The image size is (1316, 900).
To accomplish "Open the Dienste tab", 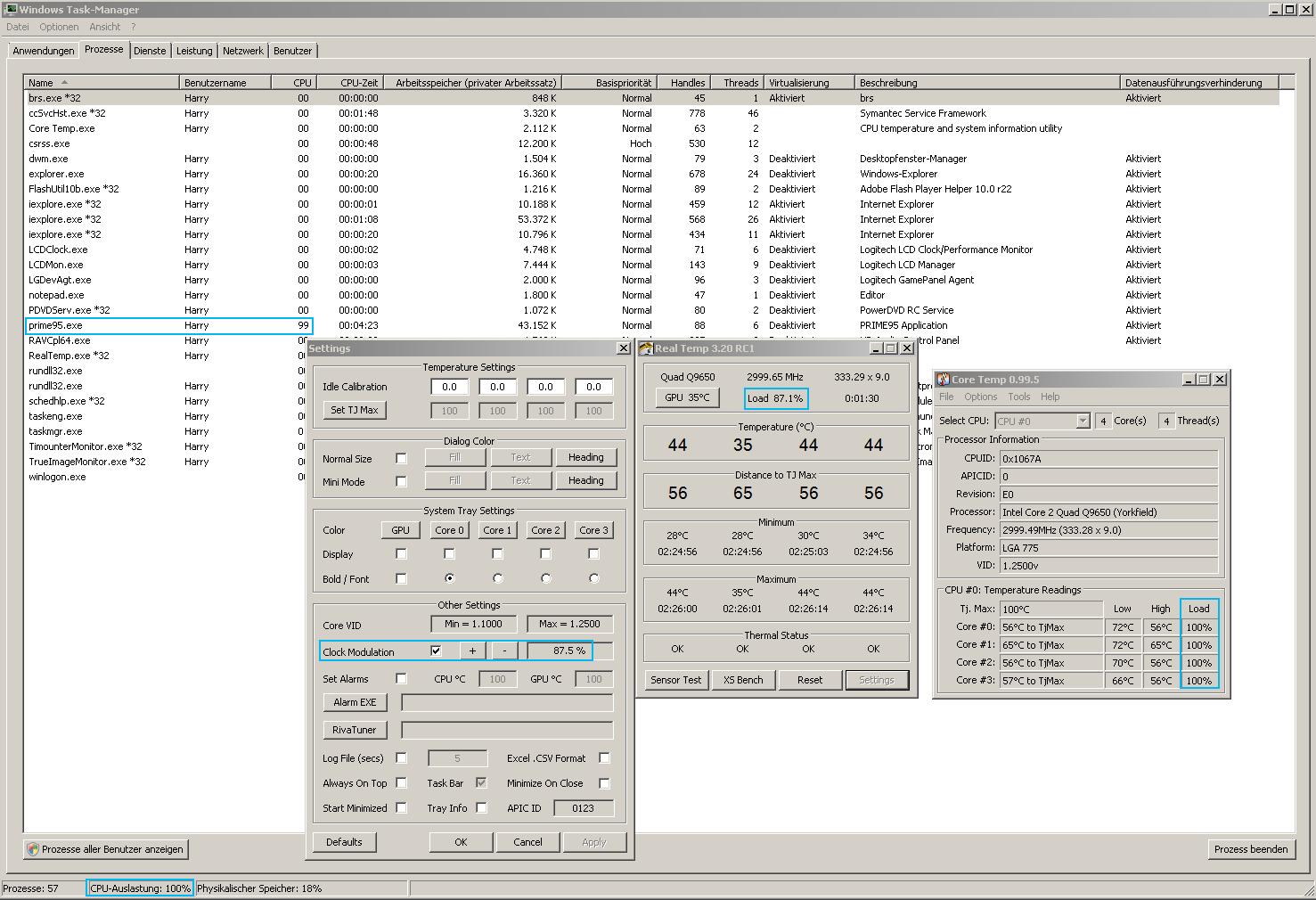I will click(150, 51).
